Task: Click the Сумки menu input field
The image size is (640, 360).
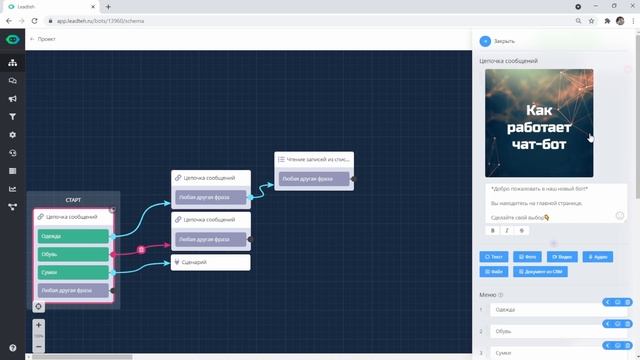Action: [x=558, y=353]
